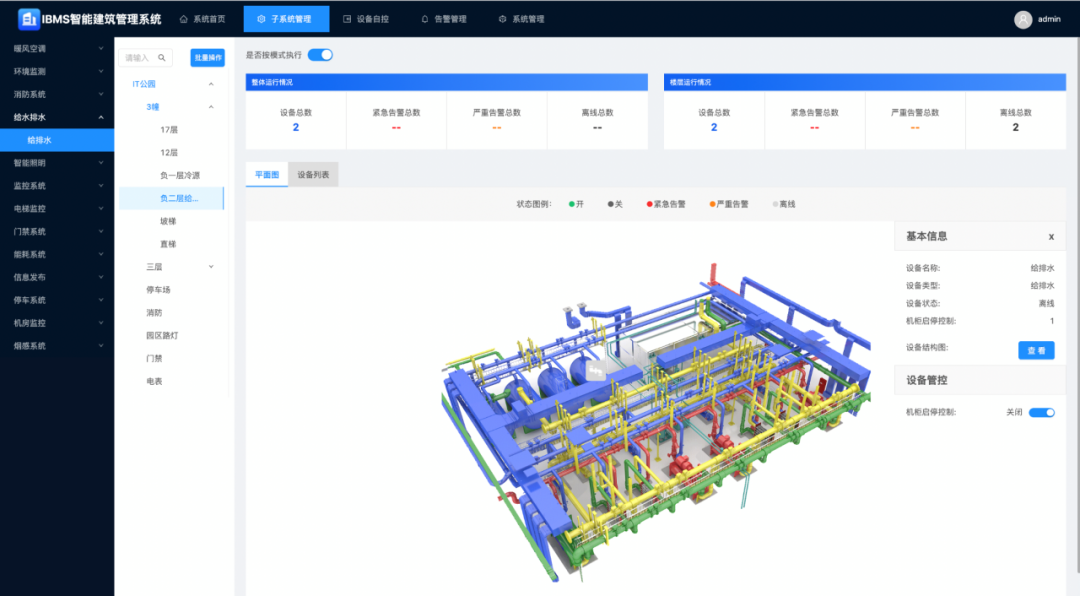The width and height of the screenshot is (1080, 596).
Task: Click the 查看 button for 设备结构图
Action: [x=1036, y=350]
